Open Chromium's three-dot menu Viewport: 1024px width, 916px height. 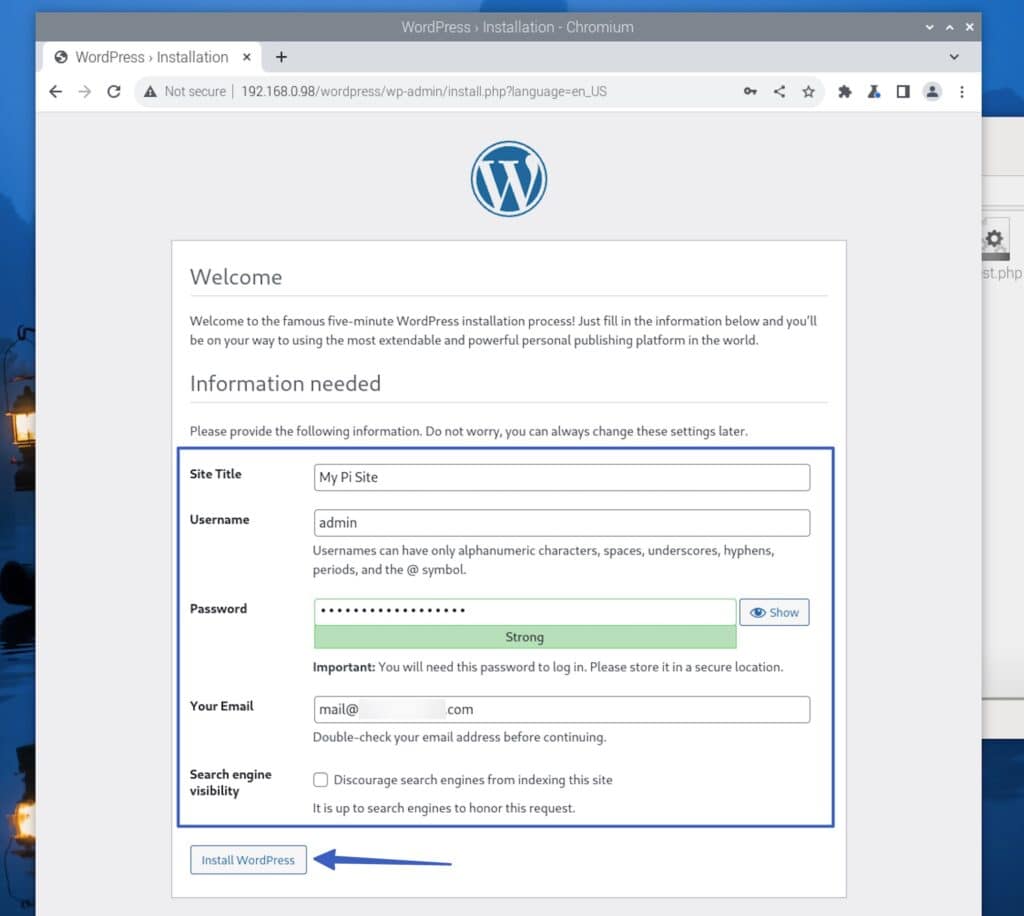961,91
